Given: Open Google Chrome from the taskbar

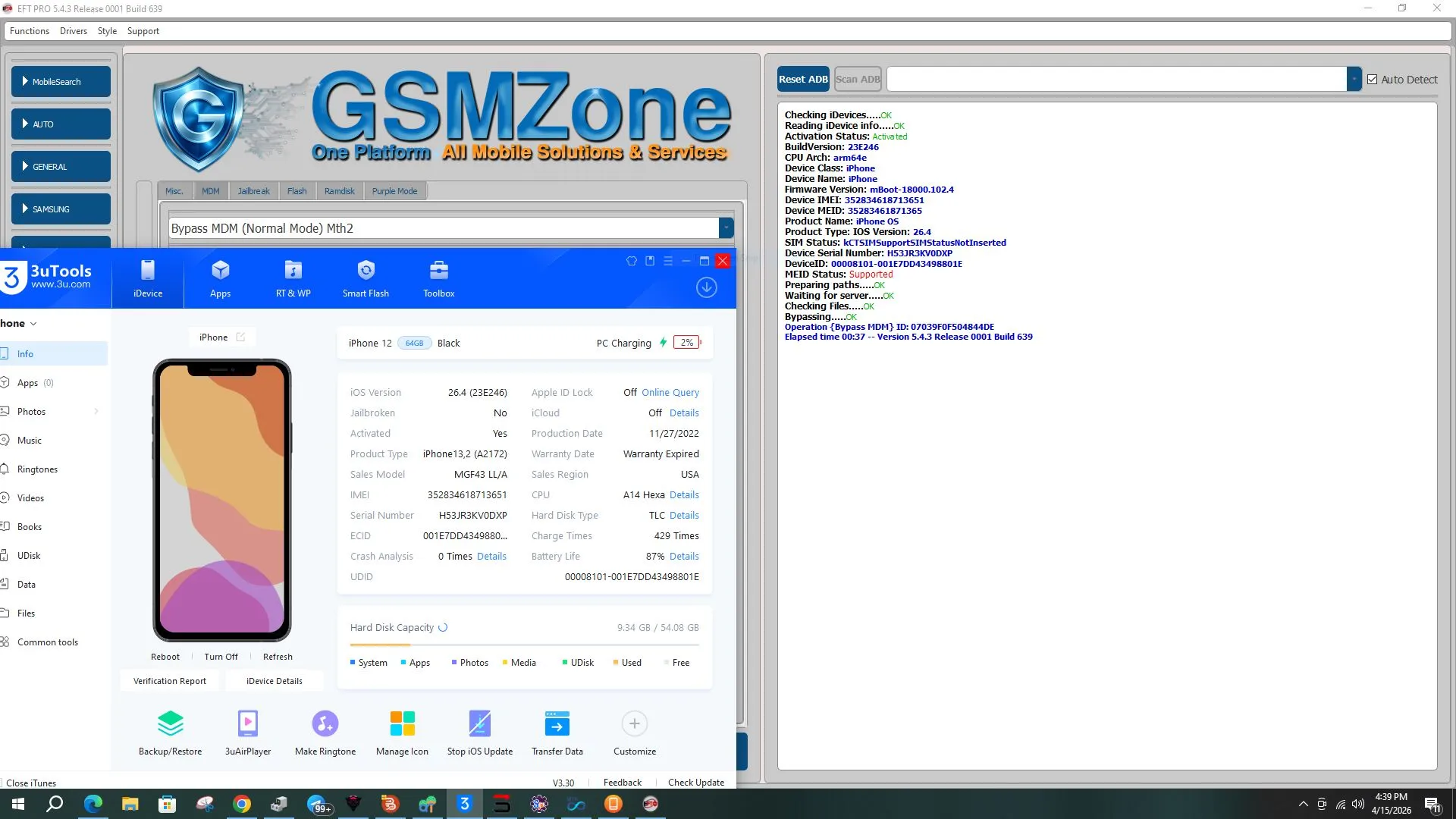Looking at the screenshot, I should (x=242, y=804).
